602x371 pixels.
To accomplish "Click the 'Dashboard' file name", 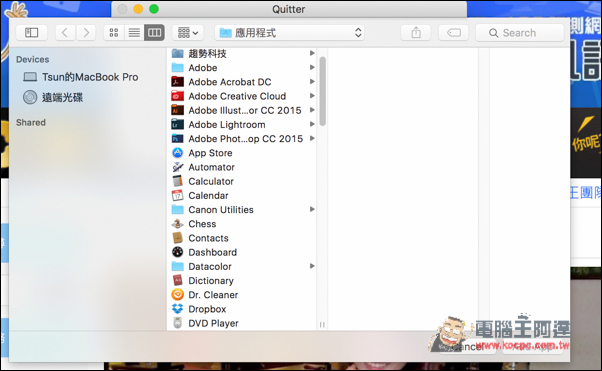I will point(212,252).
